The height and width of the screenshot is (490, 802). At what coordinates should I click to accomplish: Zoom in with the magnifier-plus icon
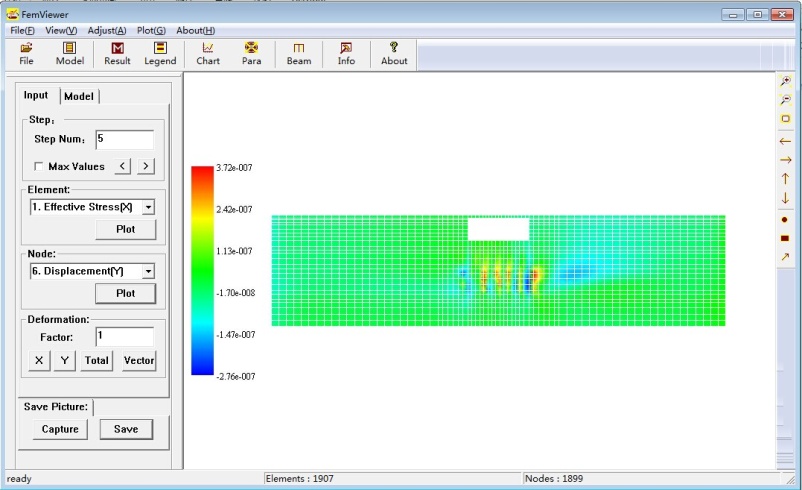785,81
